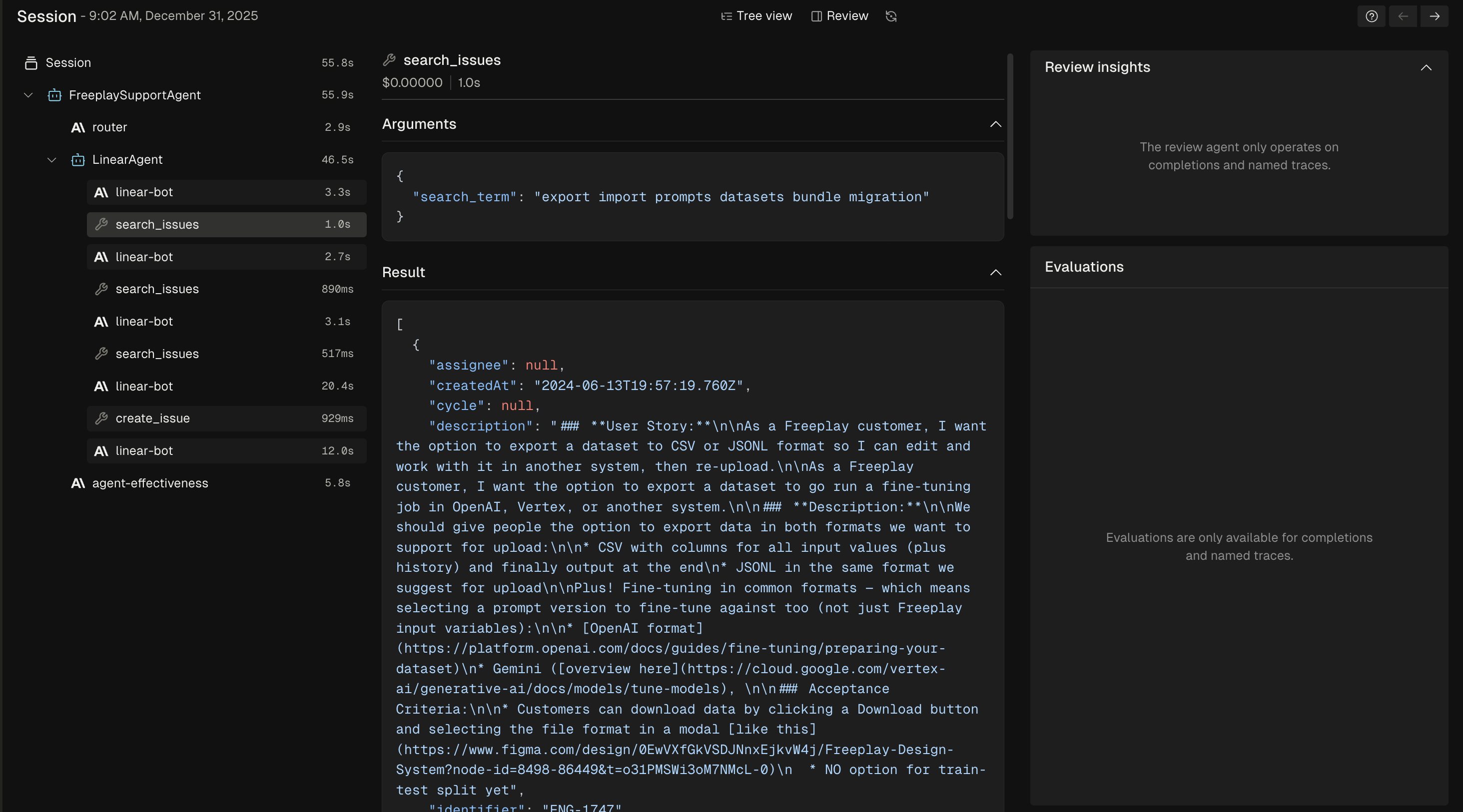Click the help question mark icon

(1371, 16)
